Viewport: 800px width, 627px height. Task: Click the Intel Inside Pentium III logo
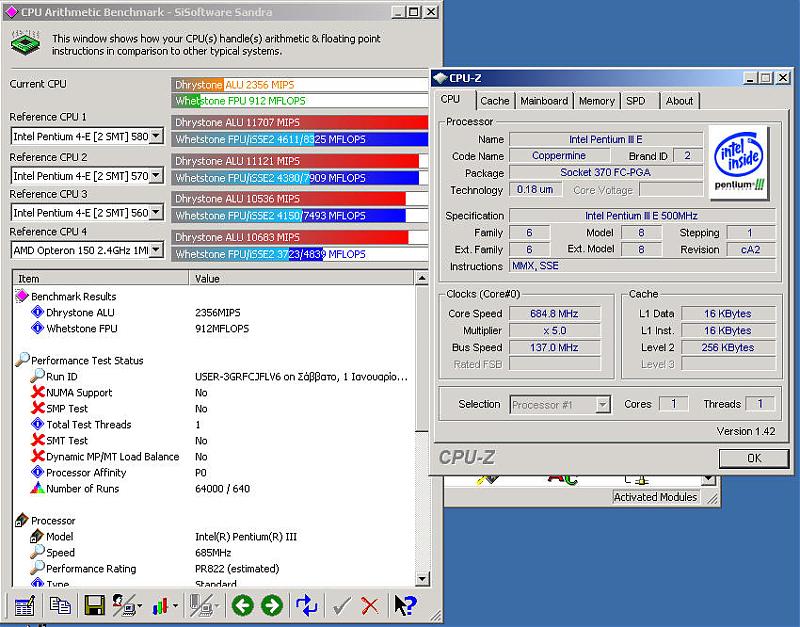[739, 162]
